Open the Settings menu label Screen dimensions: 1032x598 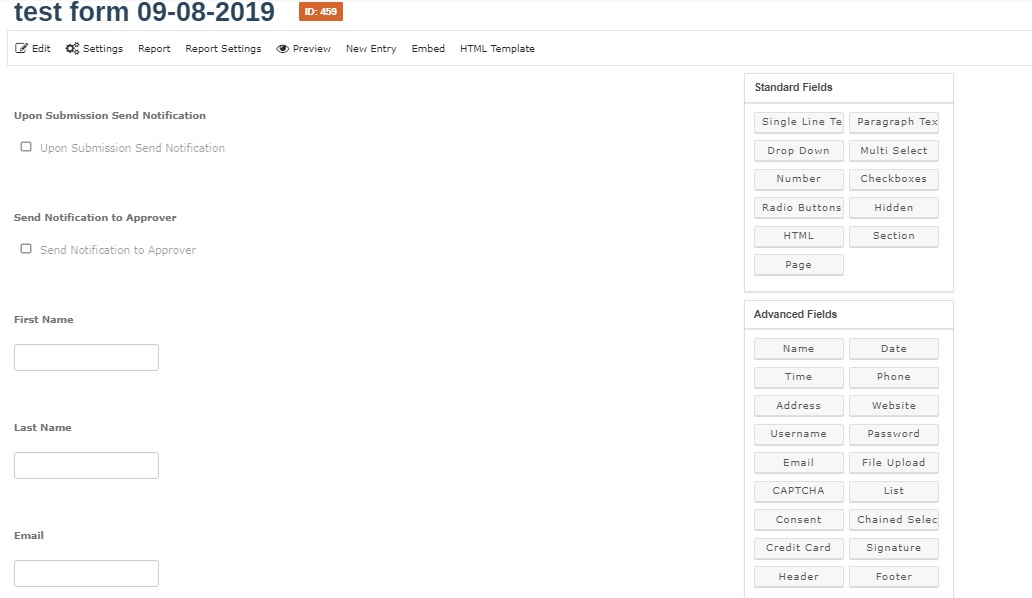[103, 49]
